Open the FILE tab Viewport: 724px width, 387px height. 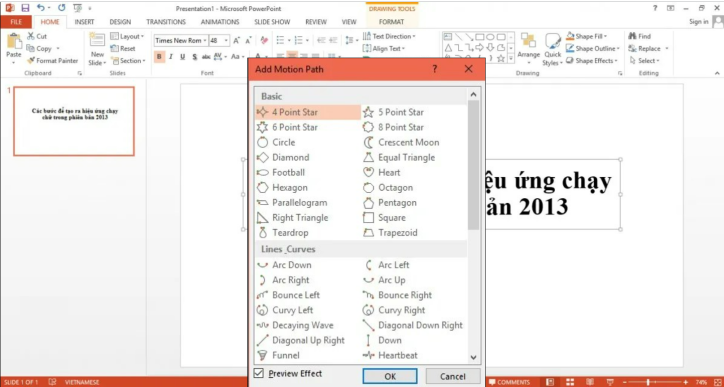16,22
